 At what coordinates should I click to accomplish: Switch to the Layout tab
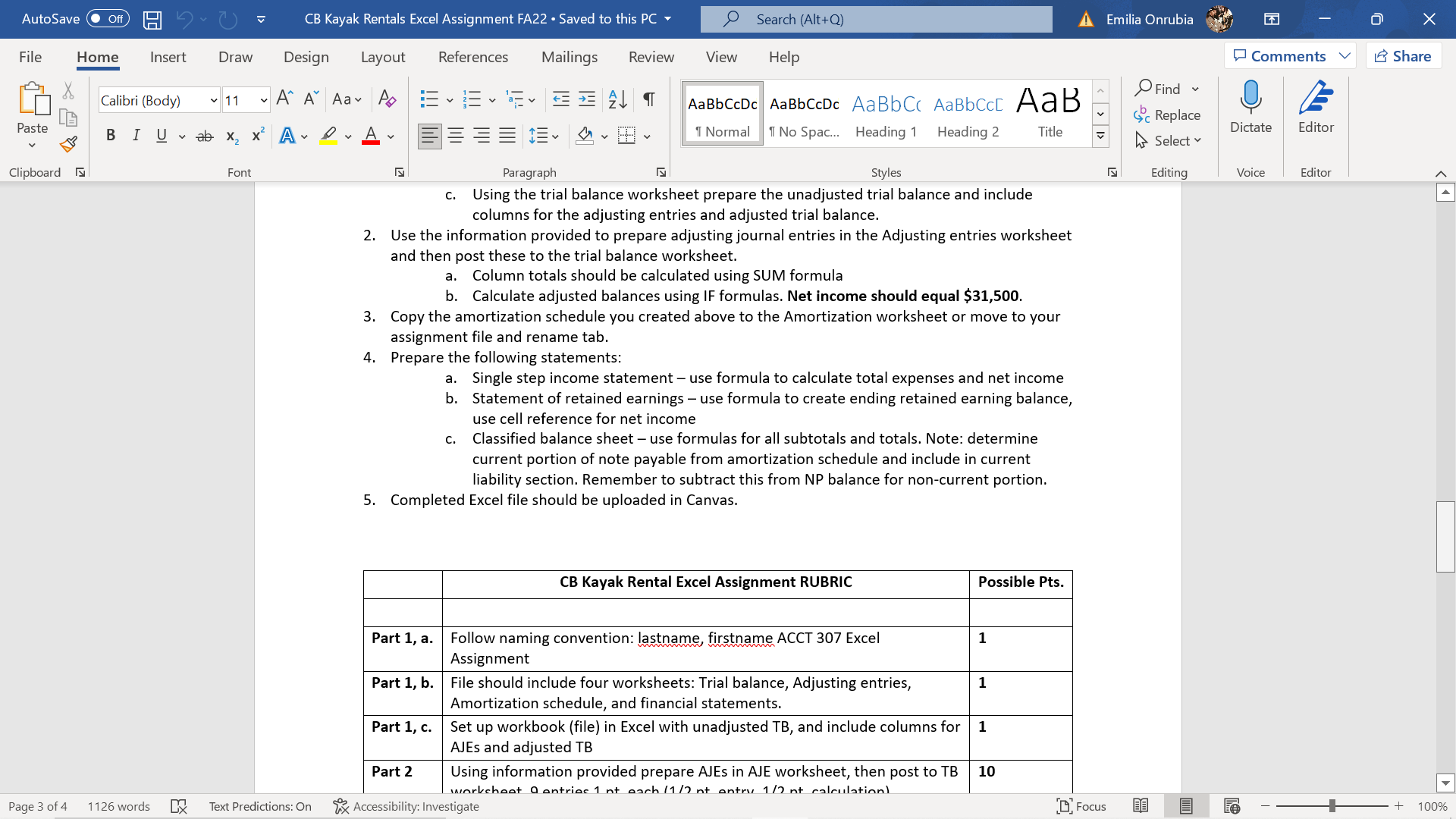[x=383, y=57]
